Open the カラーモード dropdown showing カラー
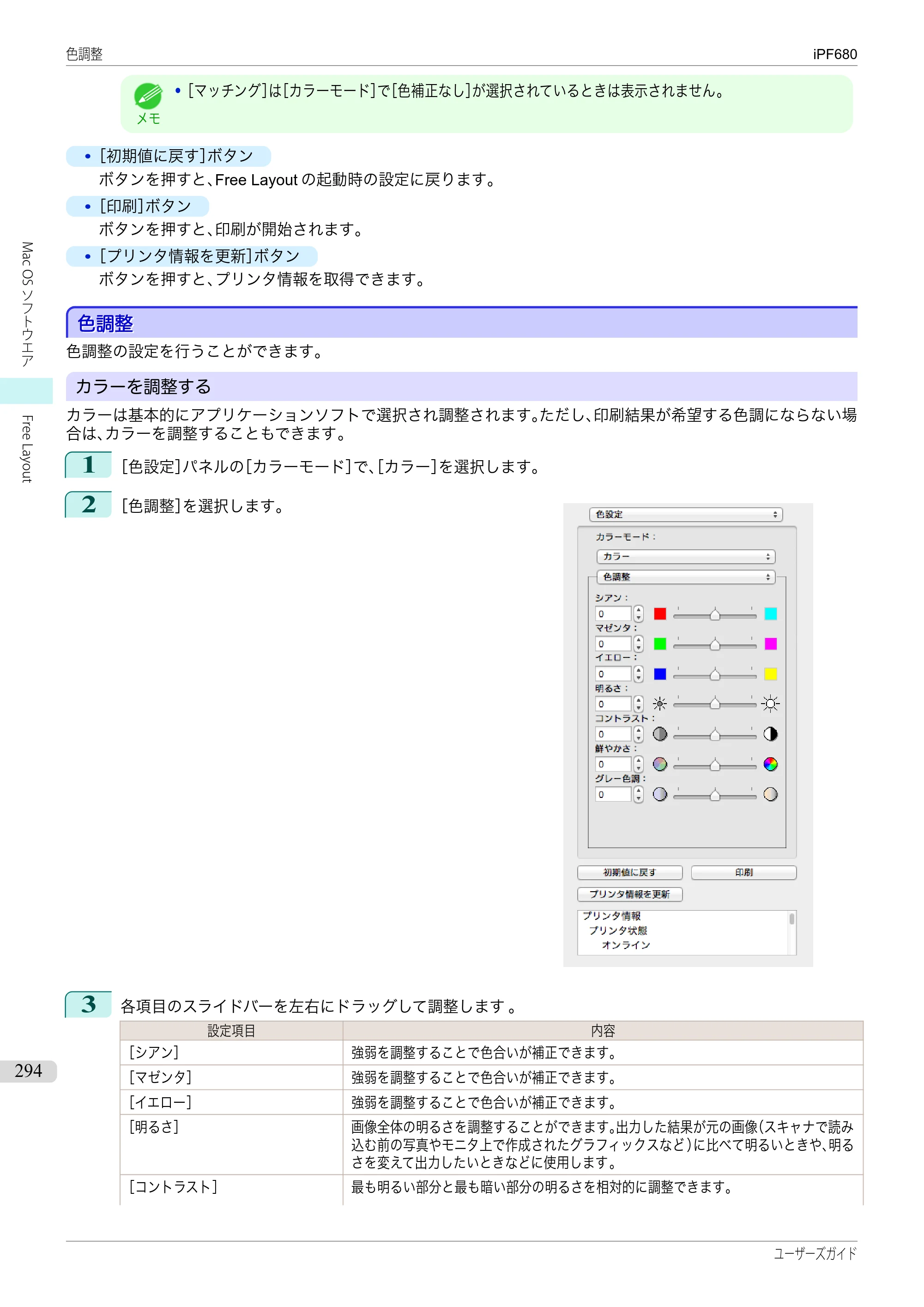The image size is (924, 1307). pyautogui.click(x=686, y=557)
